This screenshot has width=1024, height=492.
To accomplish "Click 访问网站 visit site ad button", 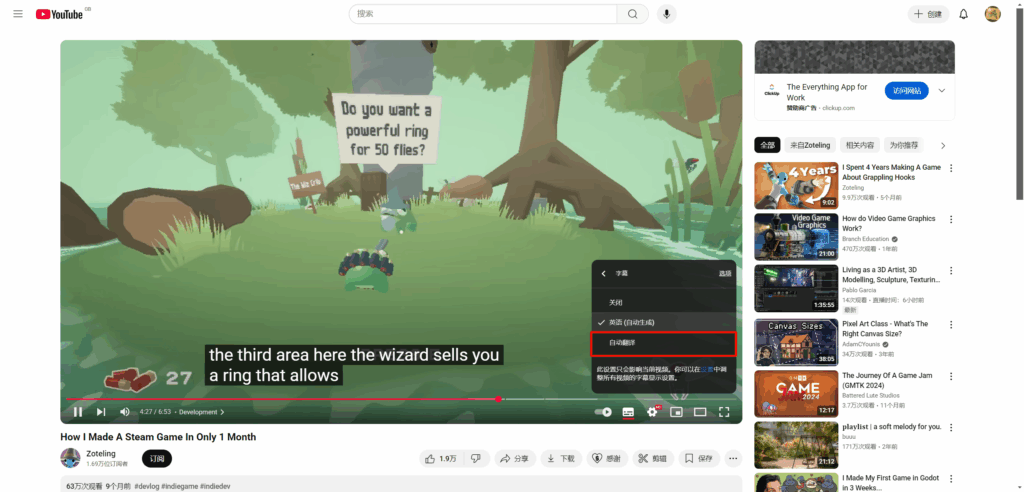I will click(x=906, y=91).
